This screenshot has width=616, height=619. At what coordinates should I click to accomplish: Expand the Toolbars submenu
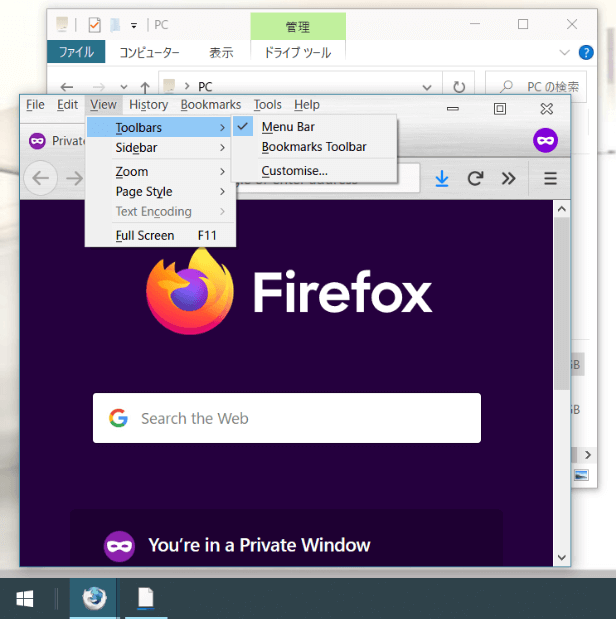[x=158, y=128]
